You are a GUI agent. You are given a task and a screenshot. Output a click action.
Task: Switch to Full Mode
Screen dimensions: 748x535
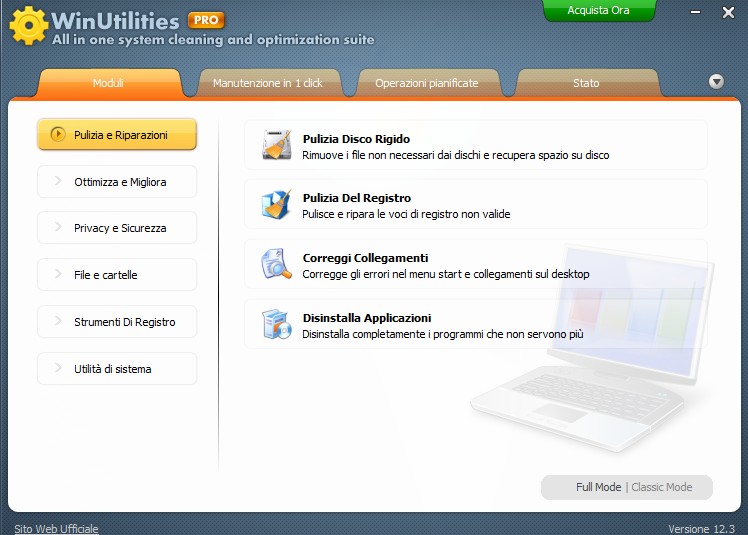coord(599,487)
